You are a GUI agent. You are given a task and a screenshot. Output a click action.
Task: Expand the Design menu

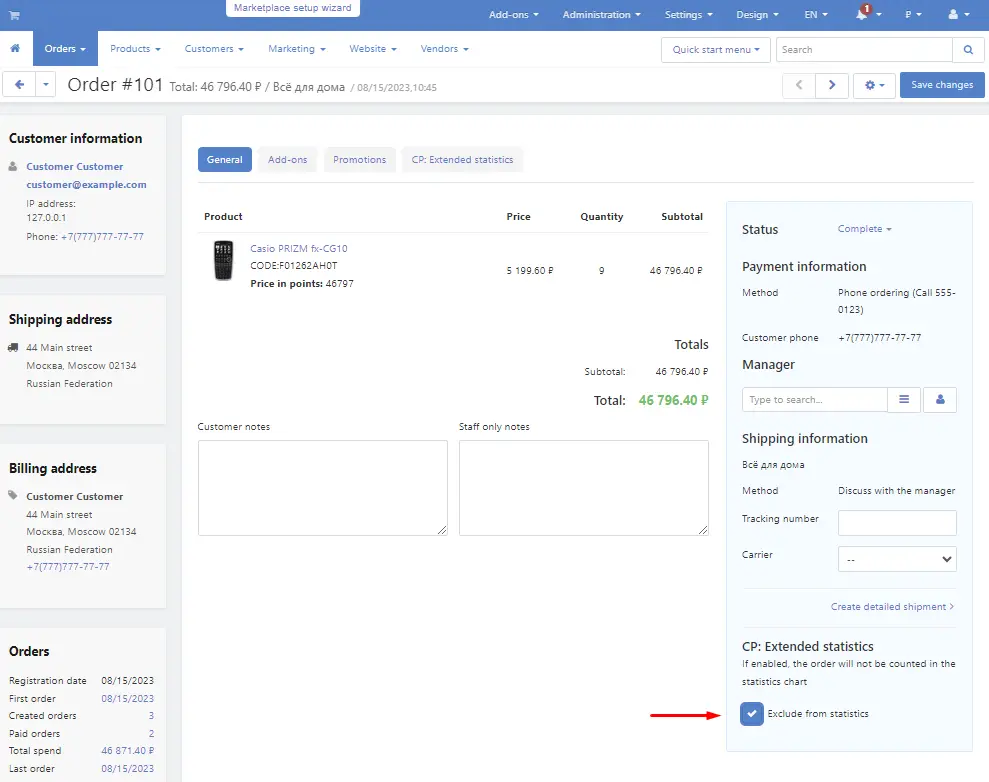coord(757,15)
